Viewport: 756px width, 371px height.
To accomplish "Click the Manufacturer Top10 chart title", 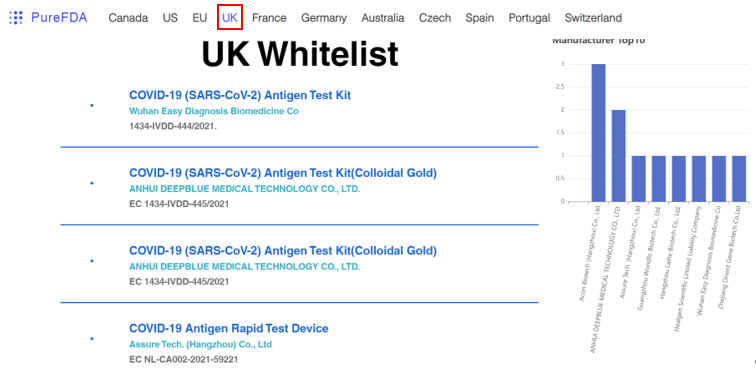I will tap(598, 41).
